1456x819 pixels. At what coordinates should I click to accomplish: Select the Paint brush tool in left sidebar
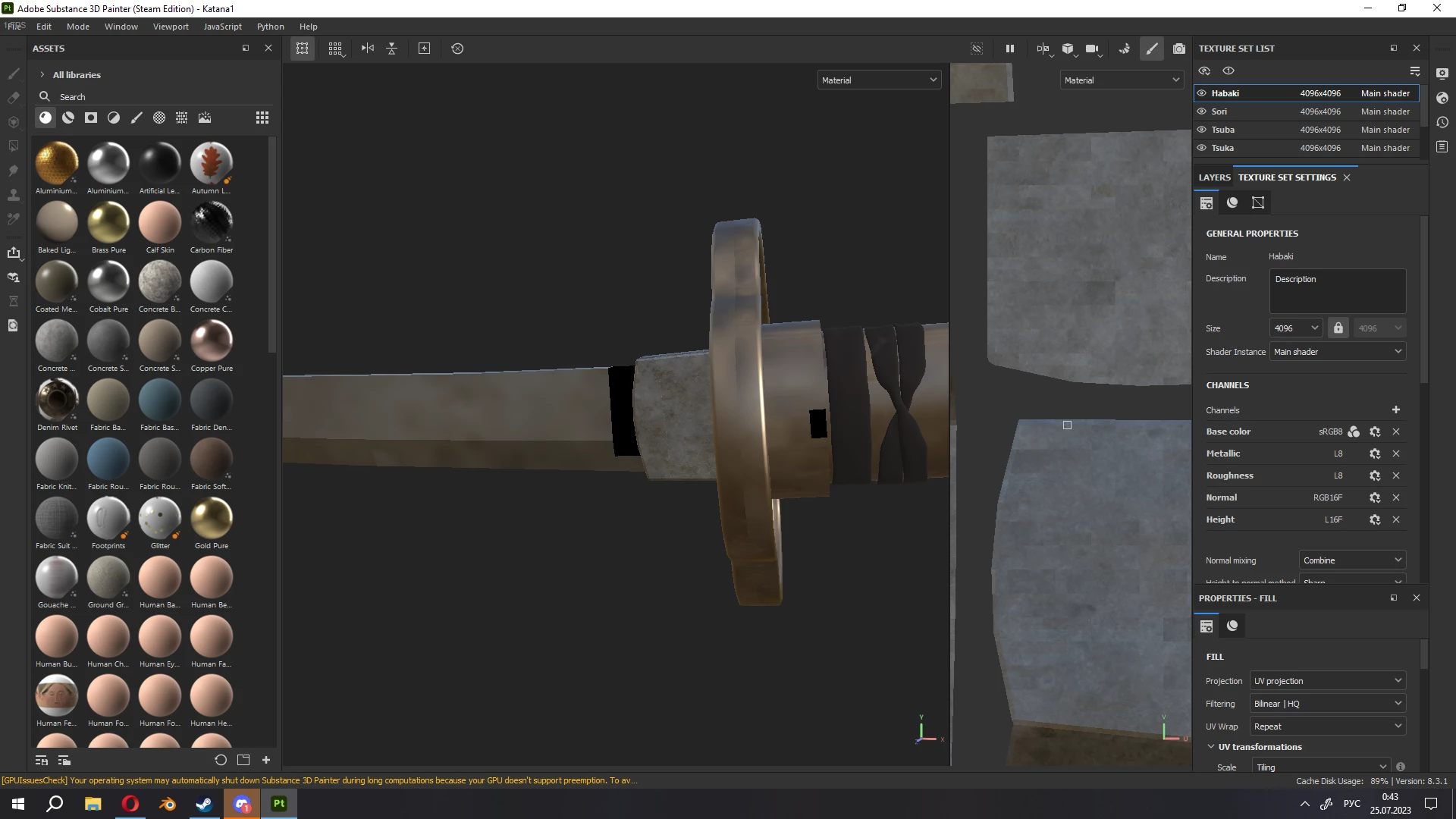tap(13, 74)
